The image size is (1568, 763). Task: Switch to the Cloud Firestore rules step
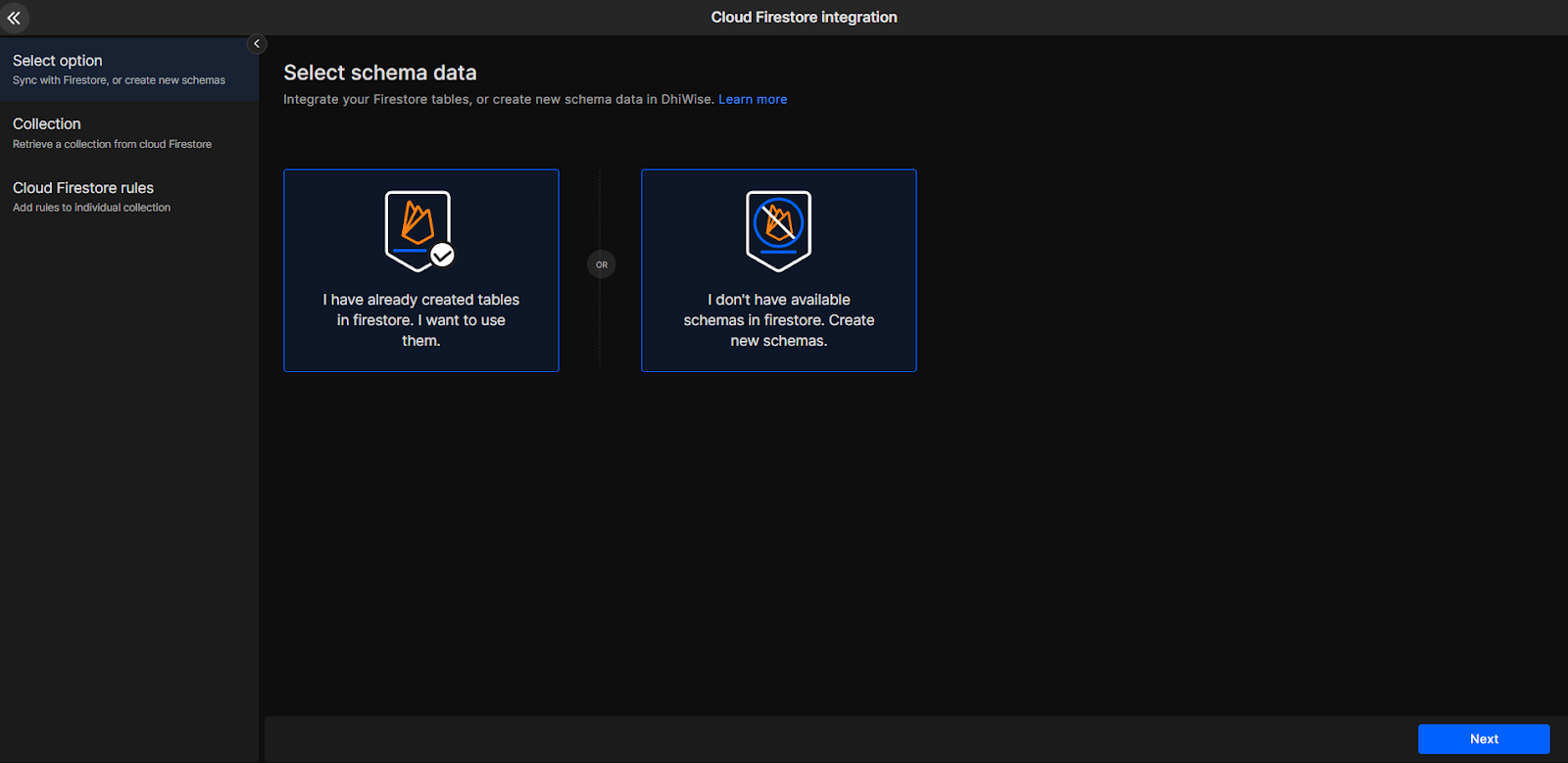click(x=83, y=188)
